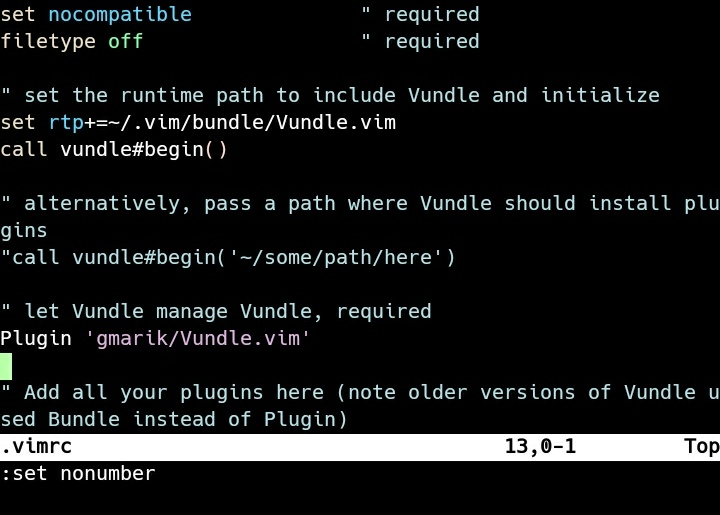Image resolution: width=720 pixels, height=515 pixels.
Task: Click comment 'Add all your plugins here'
Action: click(360, 393)
